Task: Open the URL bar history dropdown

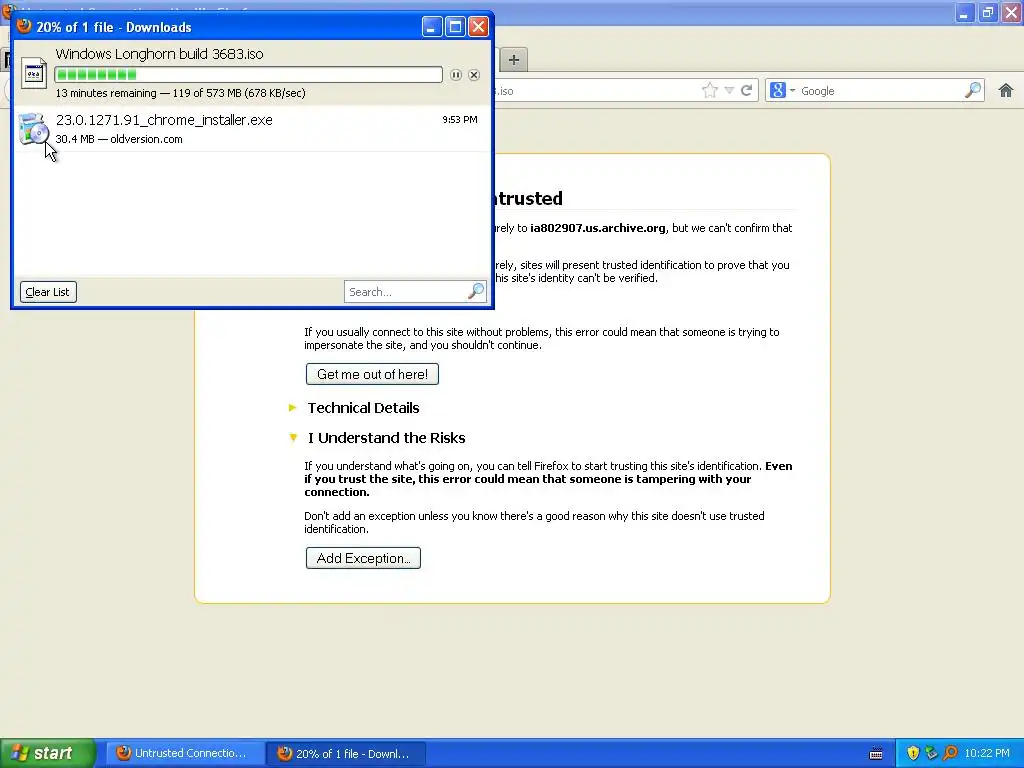Action: point(729,91)
